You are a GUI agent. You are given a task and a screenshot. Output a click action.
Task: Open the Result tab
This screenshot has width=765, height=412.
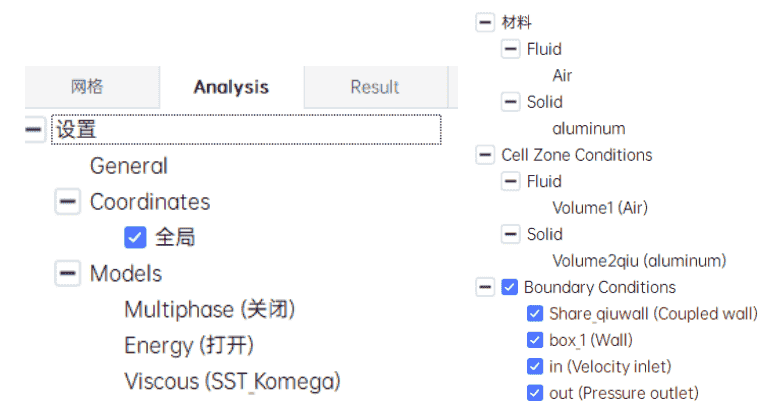(376, 87)
